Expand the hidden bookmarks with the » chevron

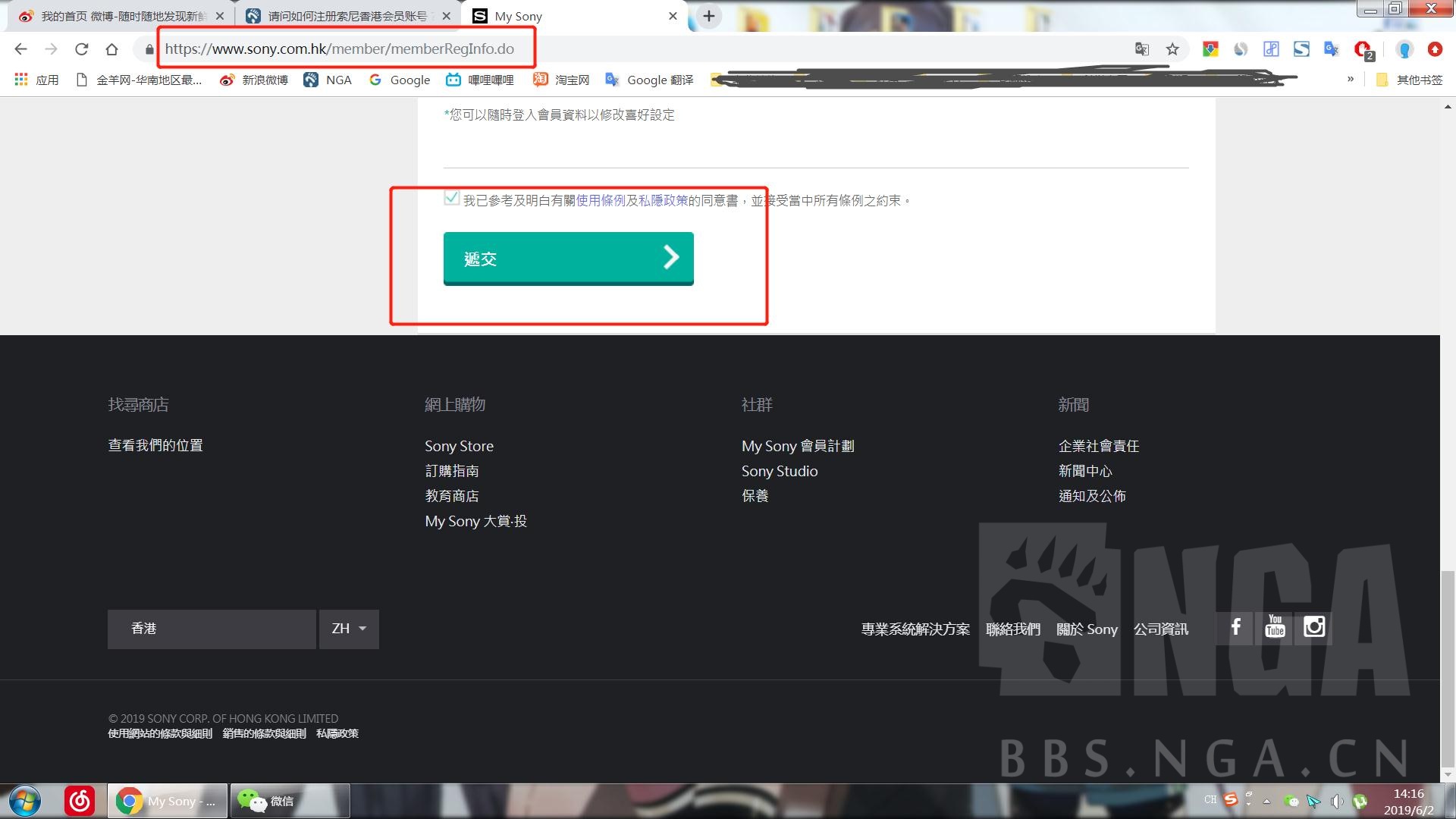(x=1351, y=79)
